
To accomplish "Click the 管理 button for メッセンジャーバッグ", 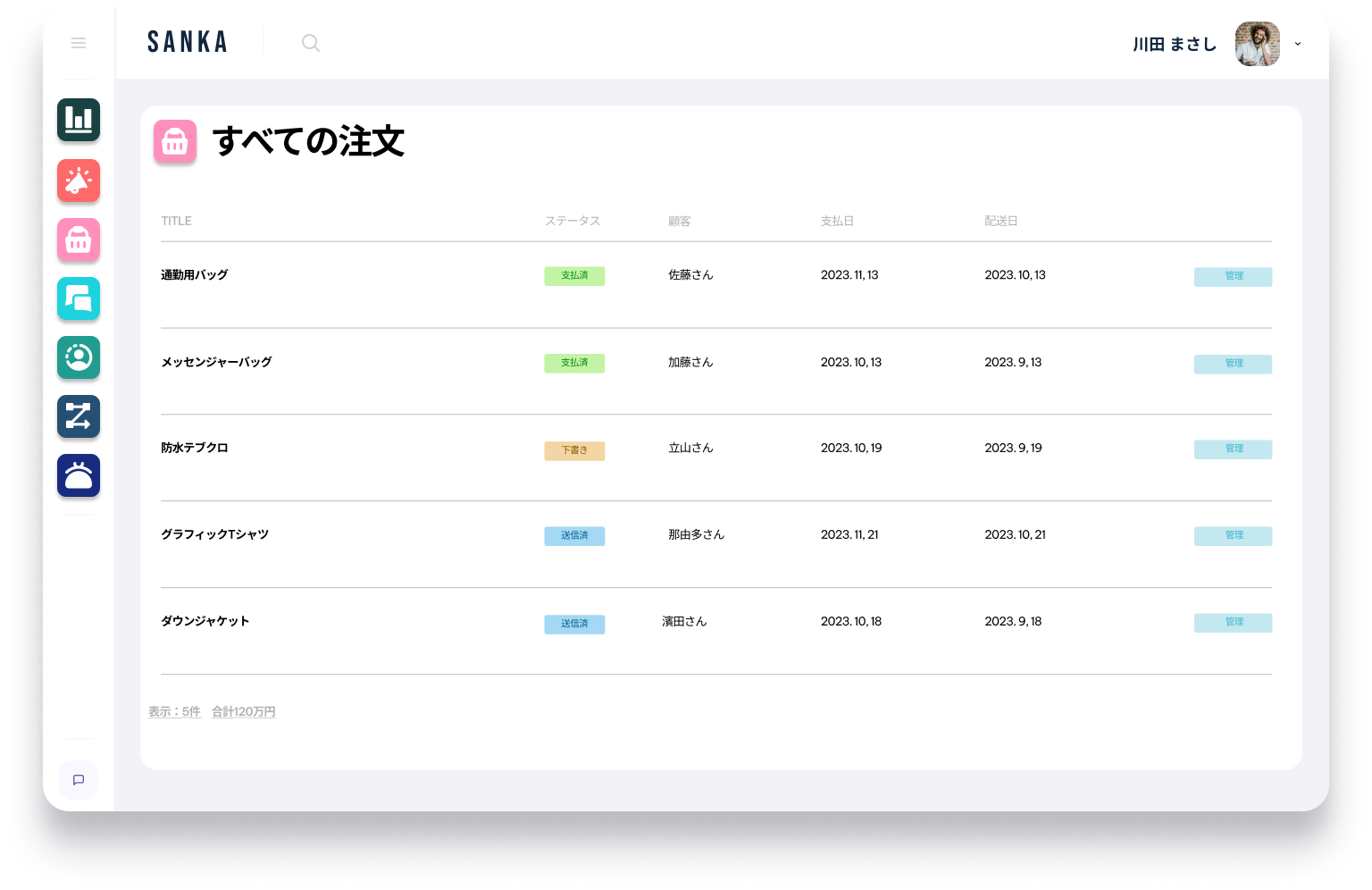I will [1233, 364].
